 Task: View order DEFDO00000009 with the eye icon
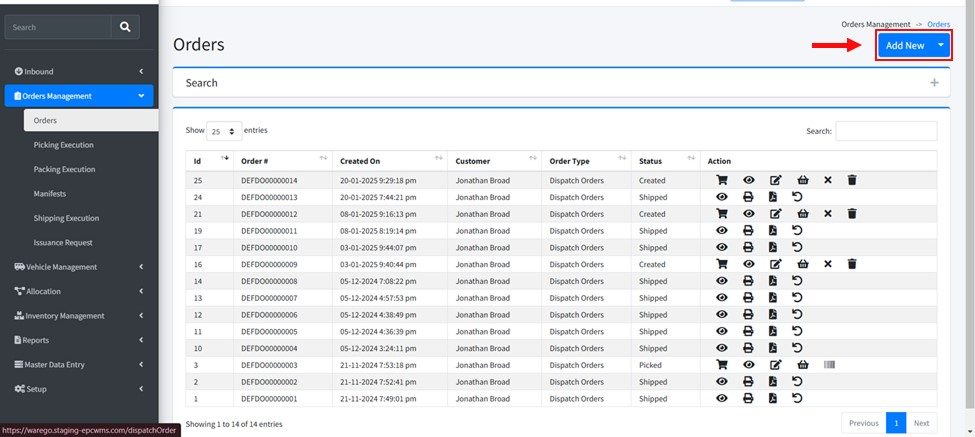[x=749, y=264]
